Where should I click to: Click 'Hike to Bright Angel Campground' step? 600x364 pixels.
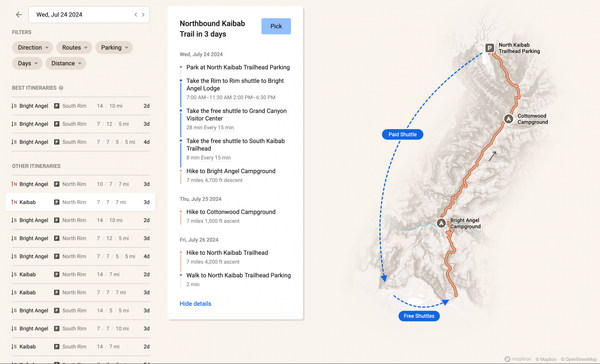(231, 171)
